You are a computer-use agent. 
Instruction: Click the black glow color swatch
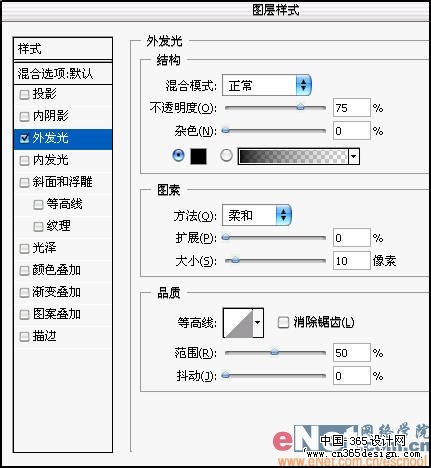click(x=198, y=156)
